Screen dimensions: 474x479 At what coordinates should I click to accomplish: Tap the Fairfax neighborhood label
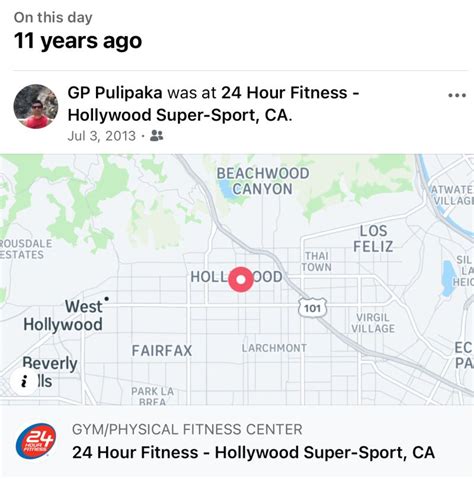(162, 351)
